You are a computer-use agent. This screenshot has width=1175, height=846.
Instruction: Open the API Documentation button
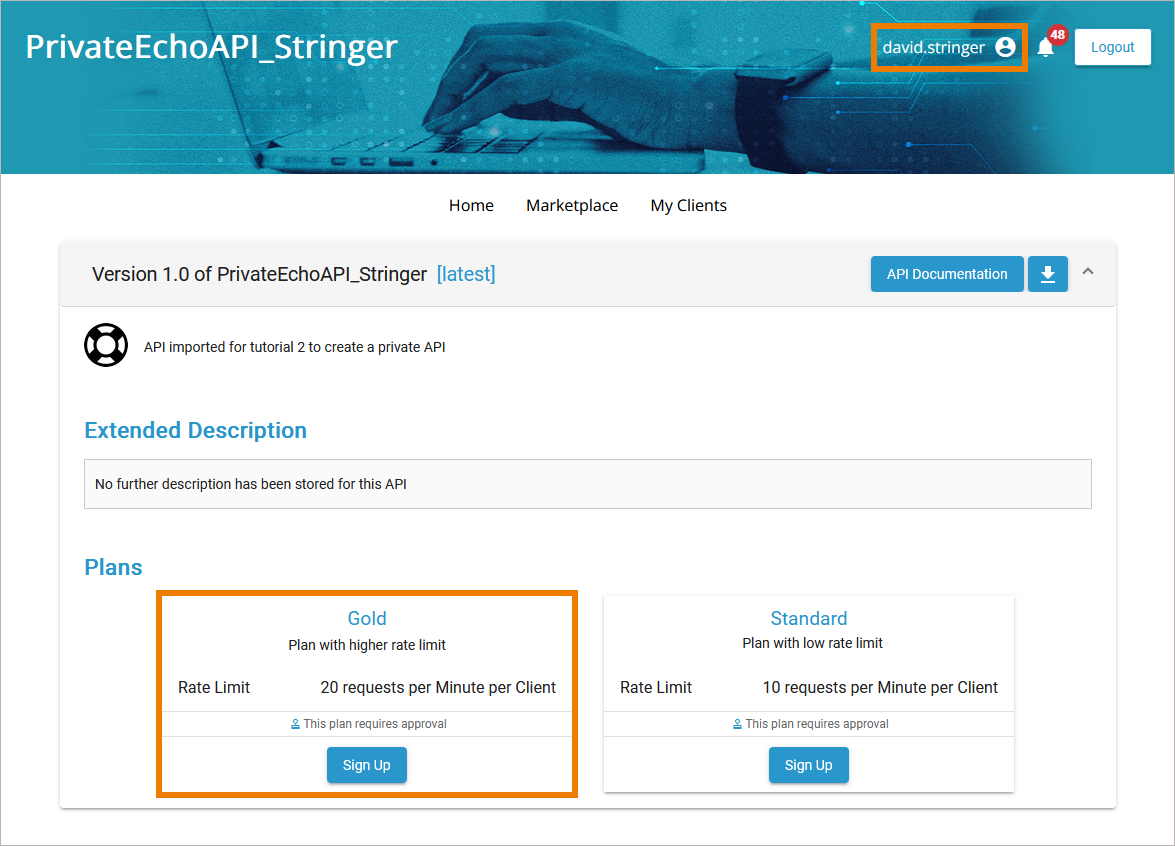947,274
